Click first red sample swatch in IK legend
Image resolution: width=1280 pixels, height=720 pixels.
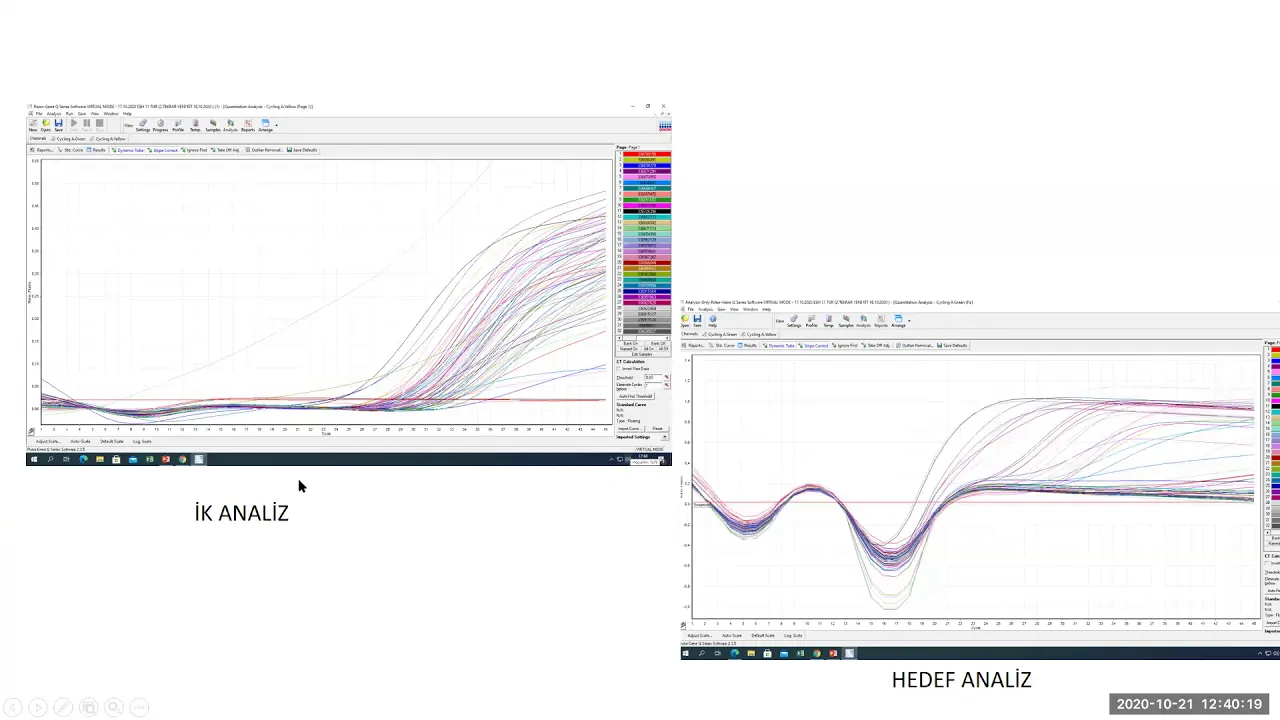[x=646, y=154]
